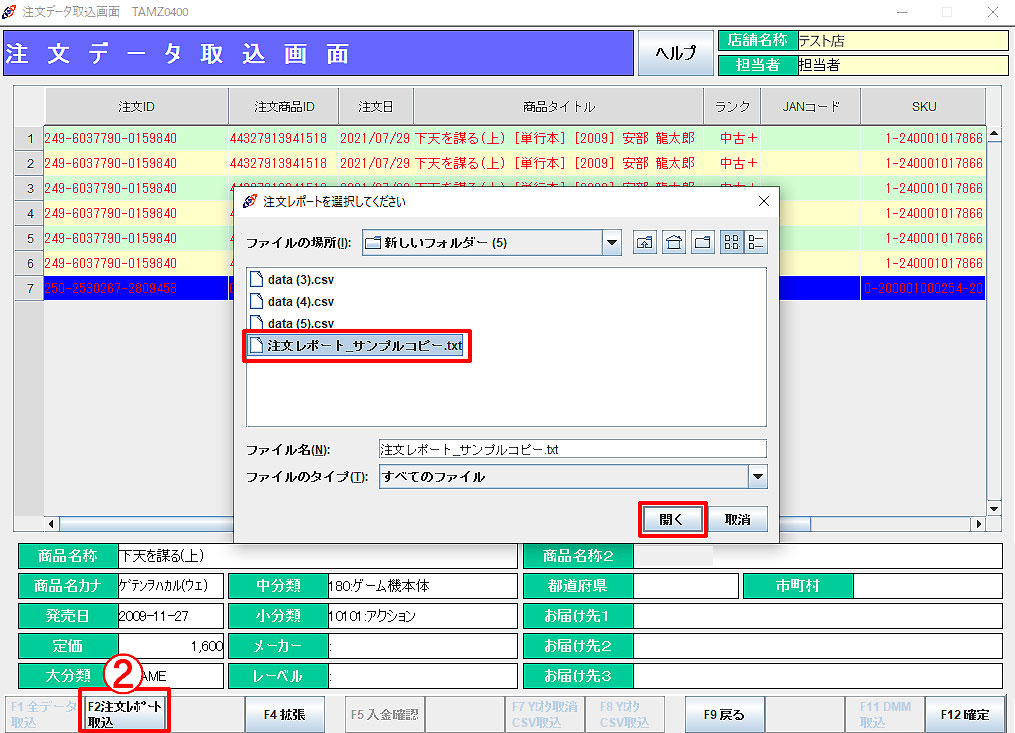Open the ファイルのタイプ dropdown

pos(758,477)
